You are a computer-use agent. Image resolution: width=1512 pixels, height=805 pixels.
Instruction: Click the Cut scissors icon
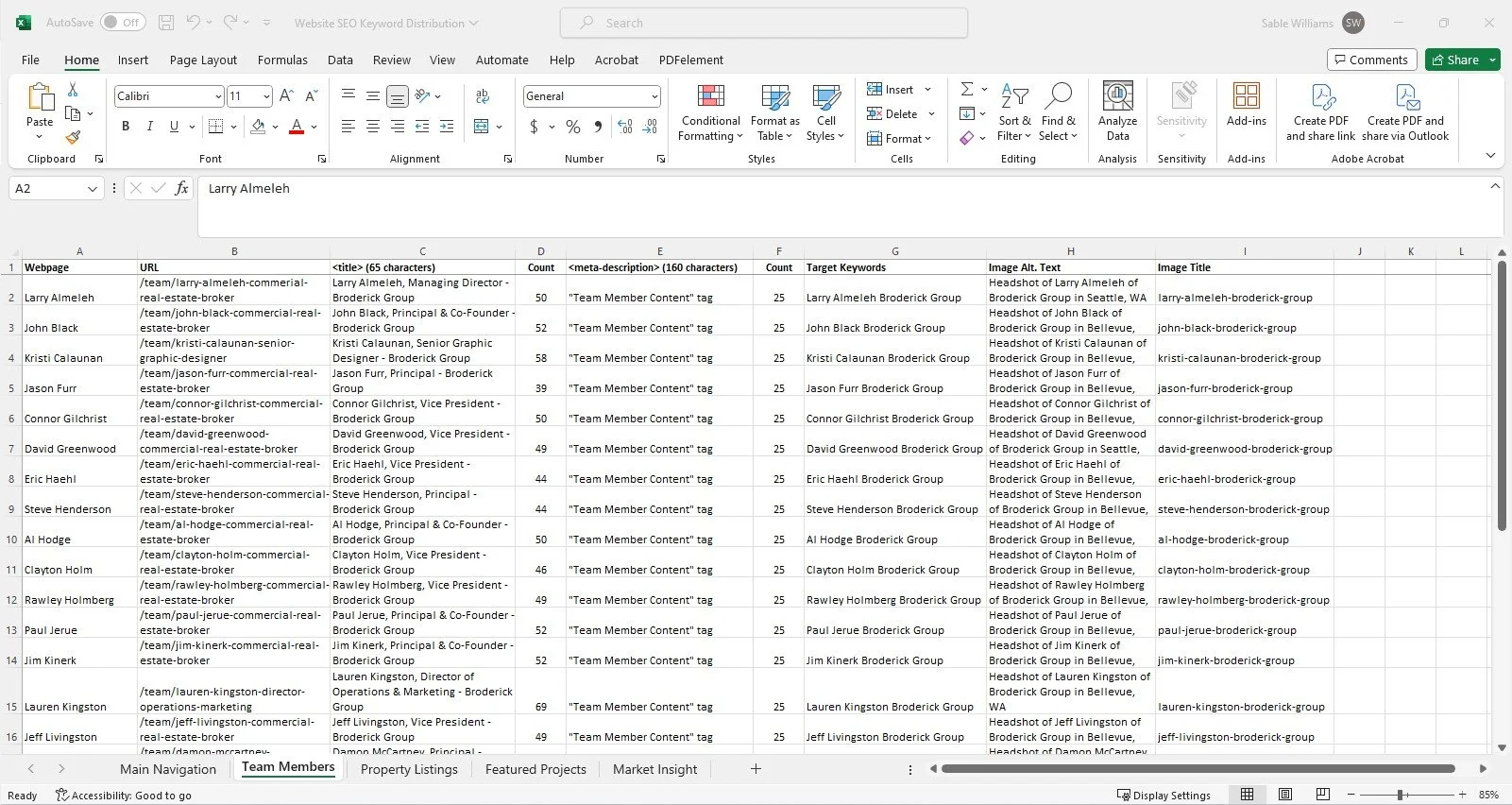[x=73, y=89]
